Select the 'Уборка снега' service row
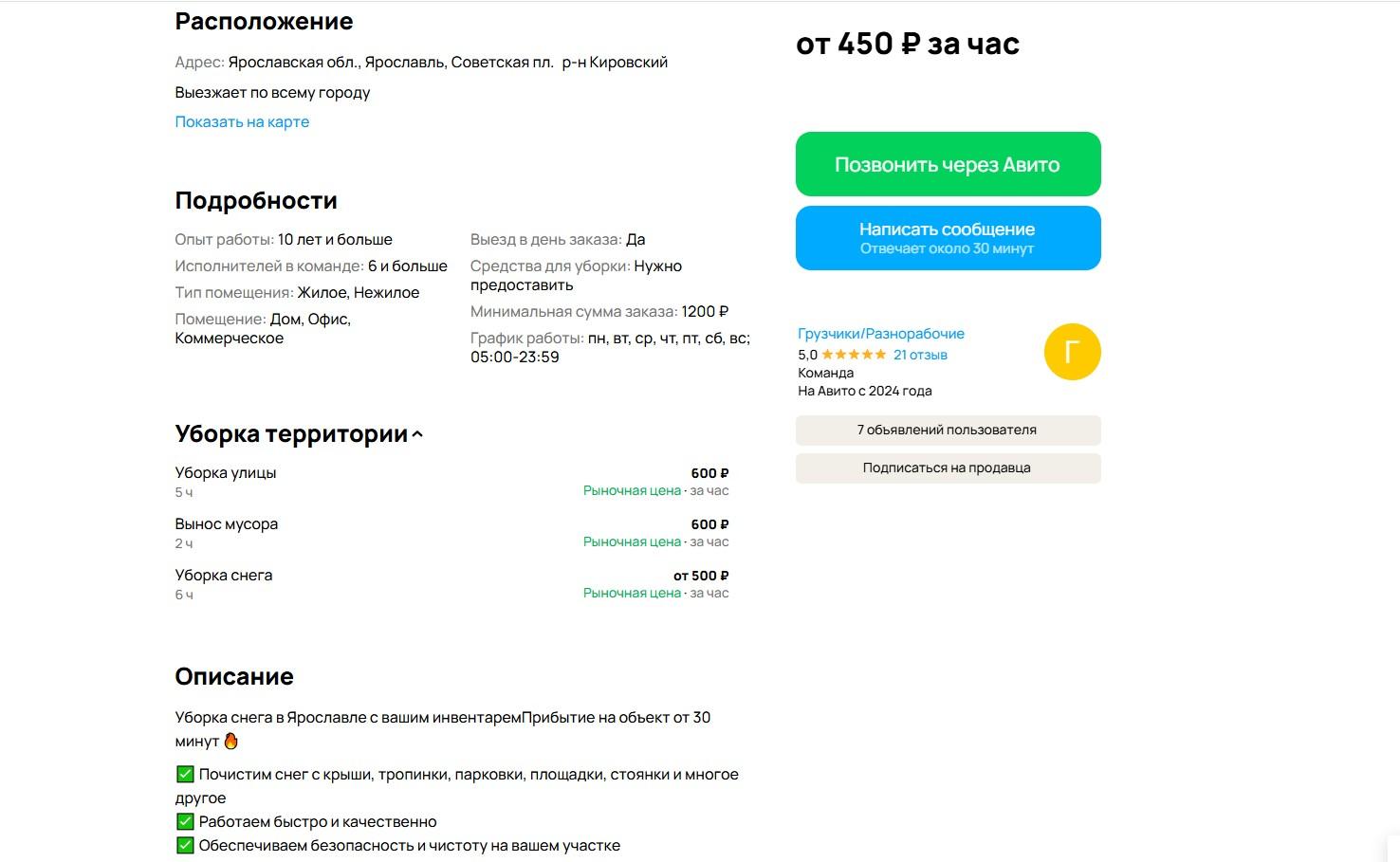The width and height of the screenshot is (1400, 862). click(224, 575)
